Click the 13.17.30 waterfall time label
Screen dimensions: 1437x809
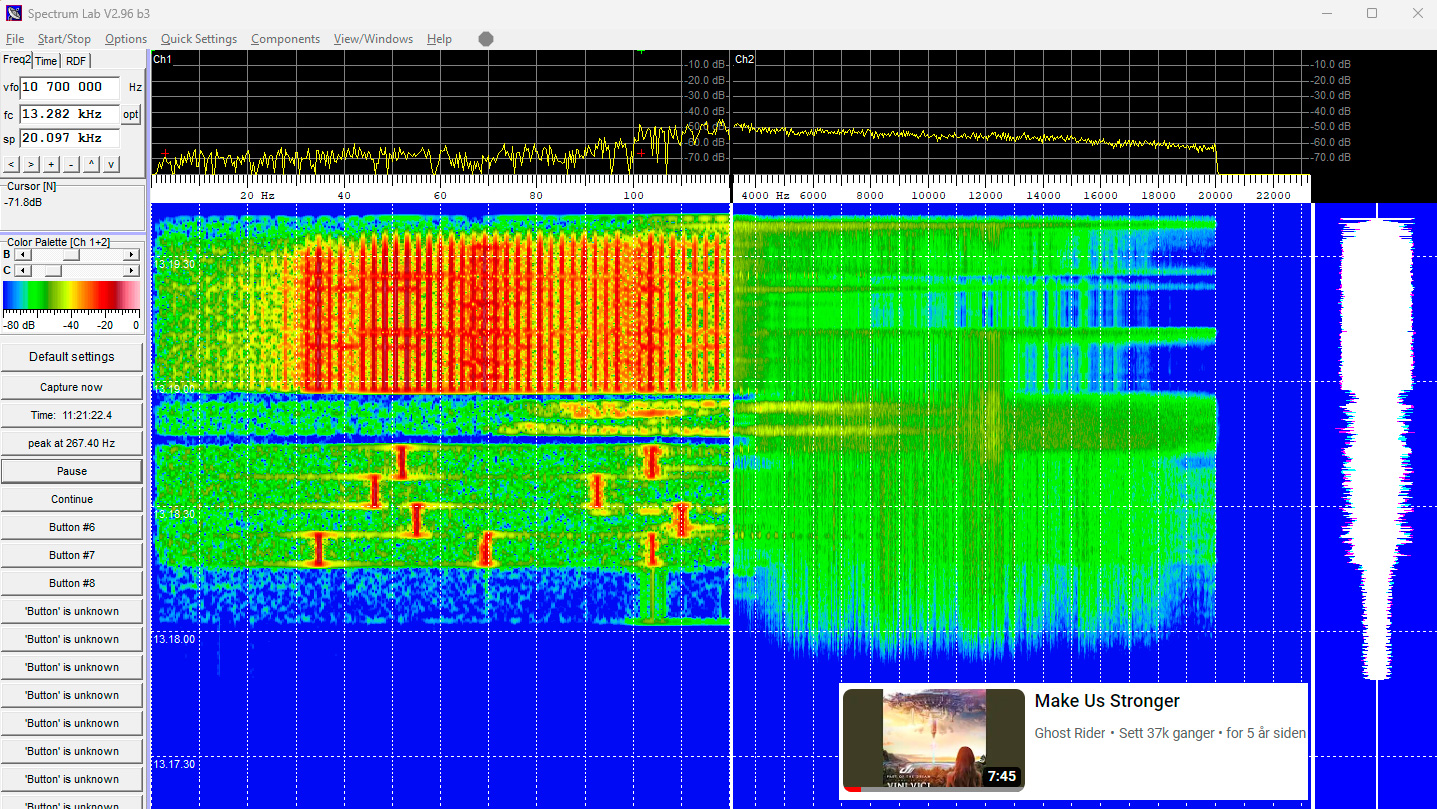[173, 764]
